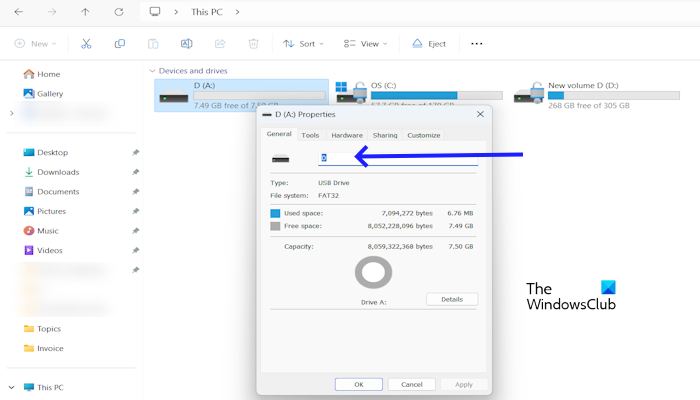Click the Forward navigation arrow
Screen dimensions: 700x400
click(x=52, y=12)
